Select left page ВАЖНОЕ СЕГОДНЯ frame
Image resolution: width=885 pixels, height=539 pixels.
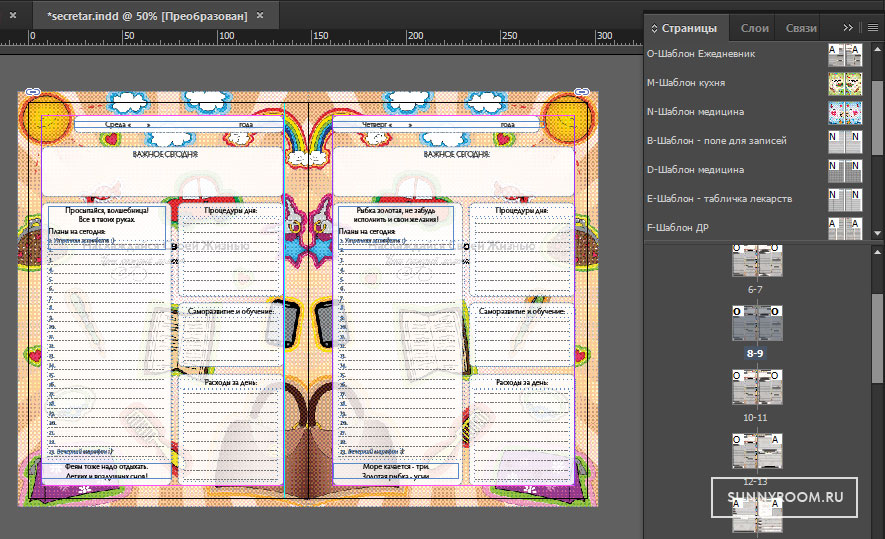(163, 172)
